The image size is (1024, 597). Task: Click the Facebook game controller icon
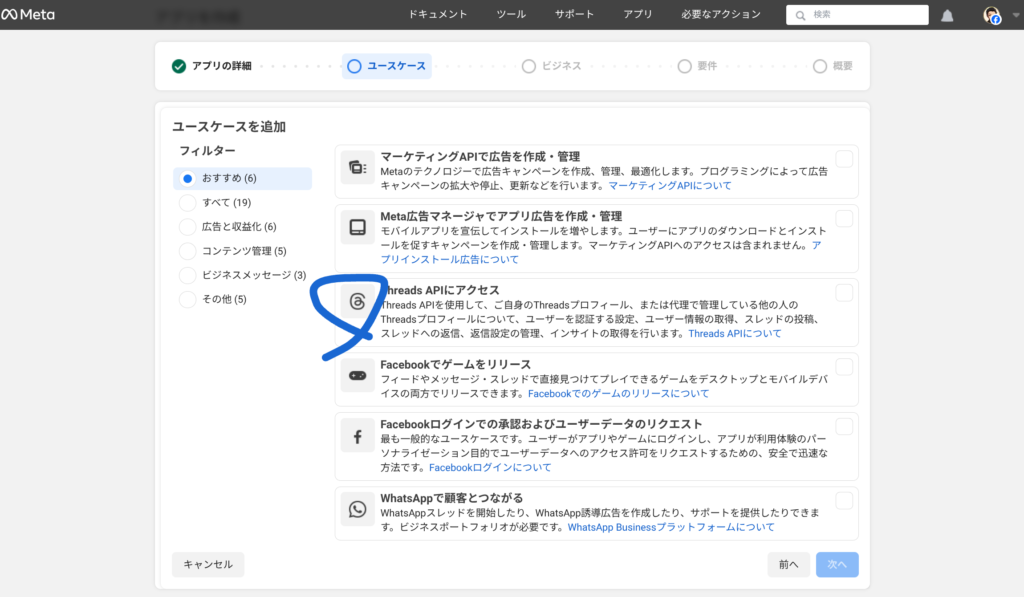[x=357, y=376]
